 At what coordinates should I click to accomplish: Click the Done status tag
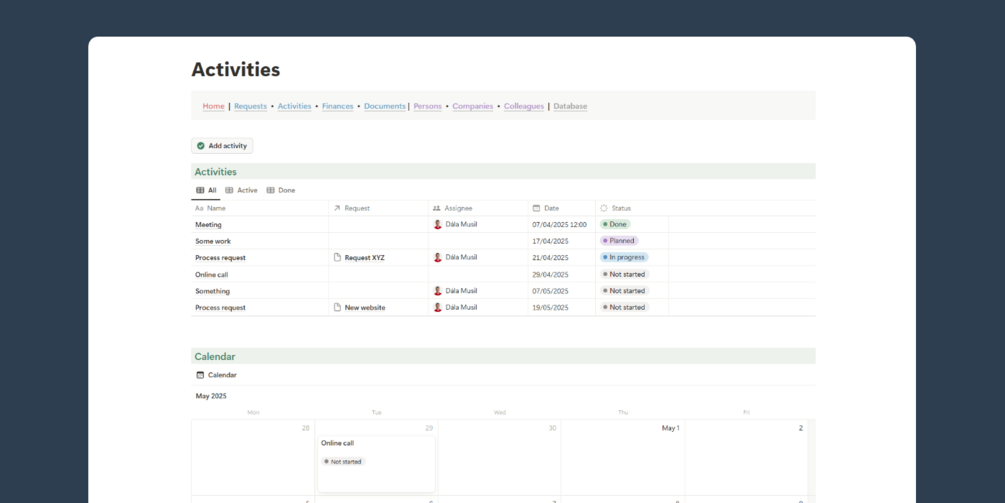[x=615, y=225]
